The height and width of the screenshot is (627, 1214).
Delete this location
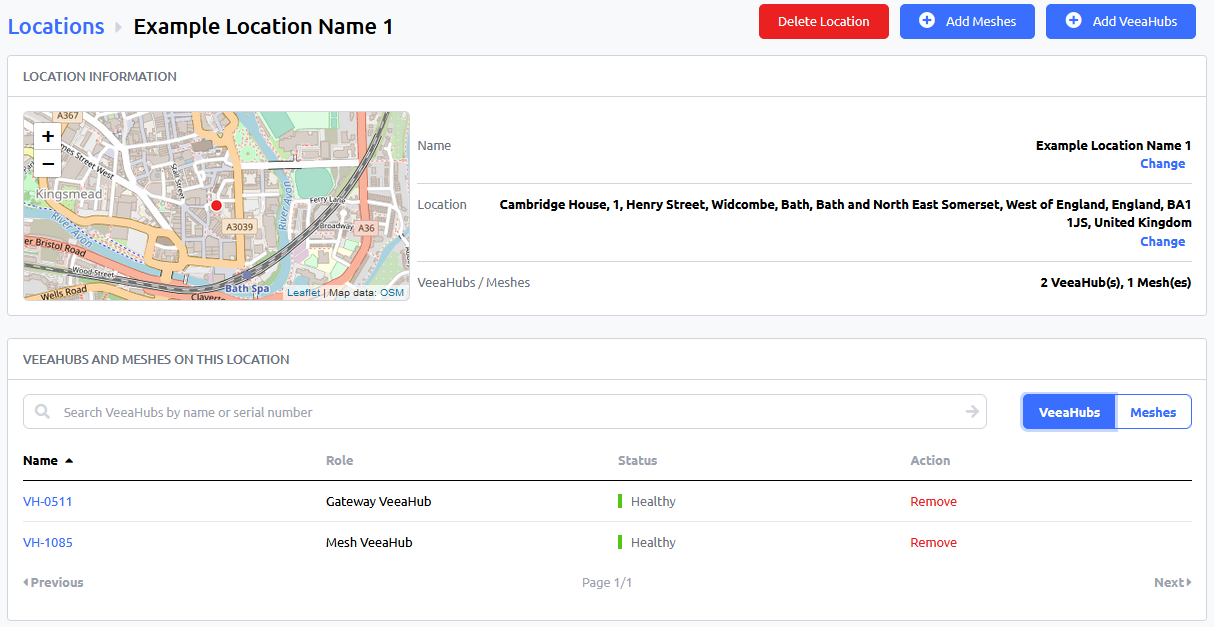click(x=824, y=21)
